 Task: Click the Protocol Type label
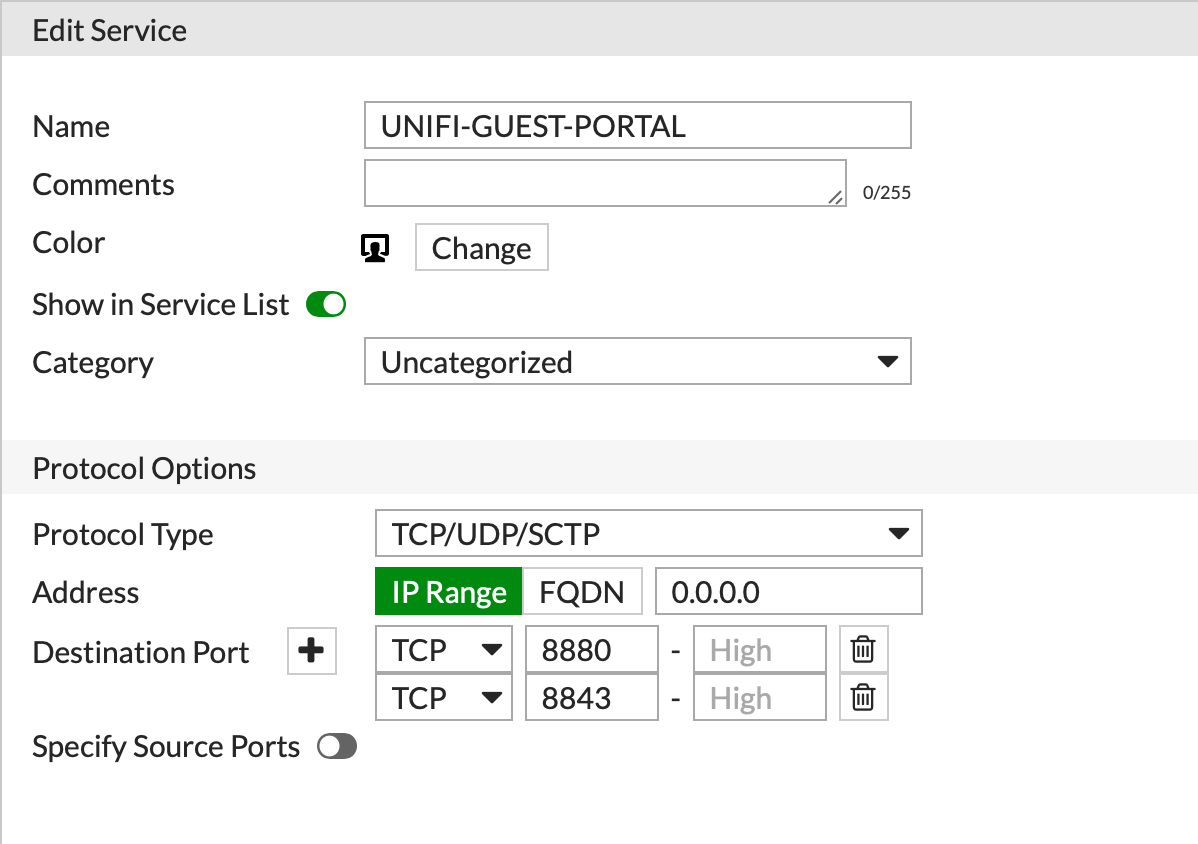(122, 534)
